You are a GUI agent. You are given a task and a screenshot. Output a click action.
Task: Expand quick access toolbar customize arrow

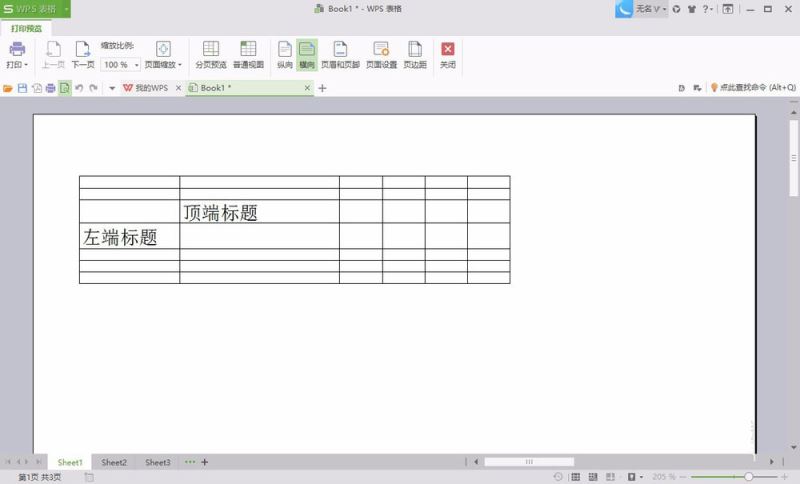pos(112,88)
